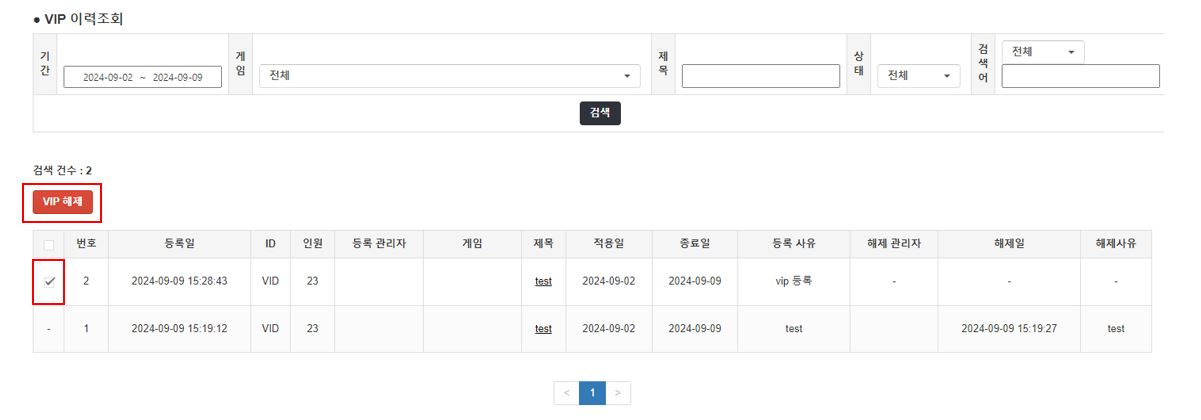Image resolution: width=1201 pixels, height=420 pixels.
Task: Open the 검색어 type dropdown
Action: pyautogui.click(x=1043, y=52)
